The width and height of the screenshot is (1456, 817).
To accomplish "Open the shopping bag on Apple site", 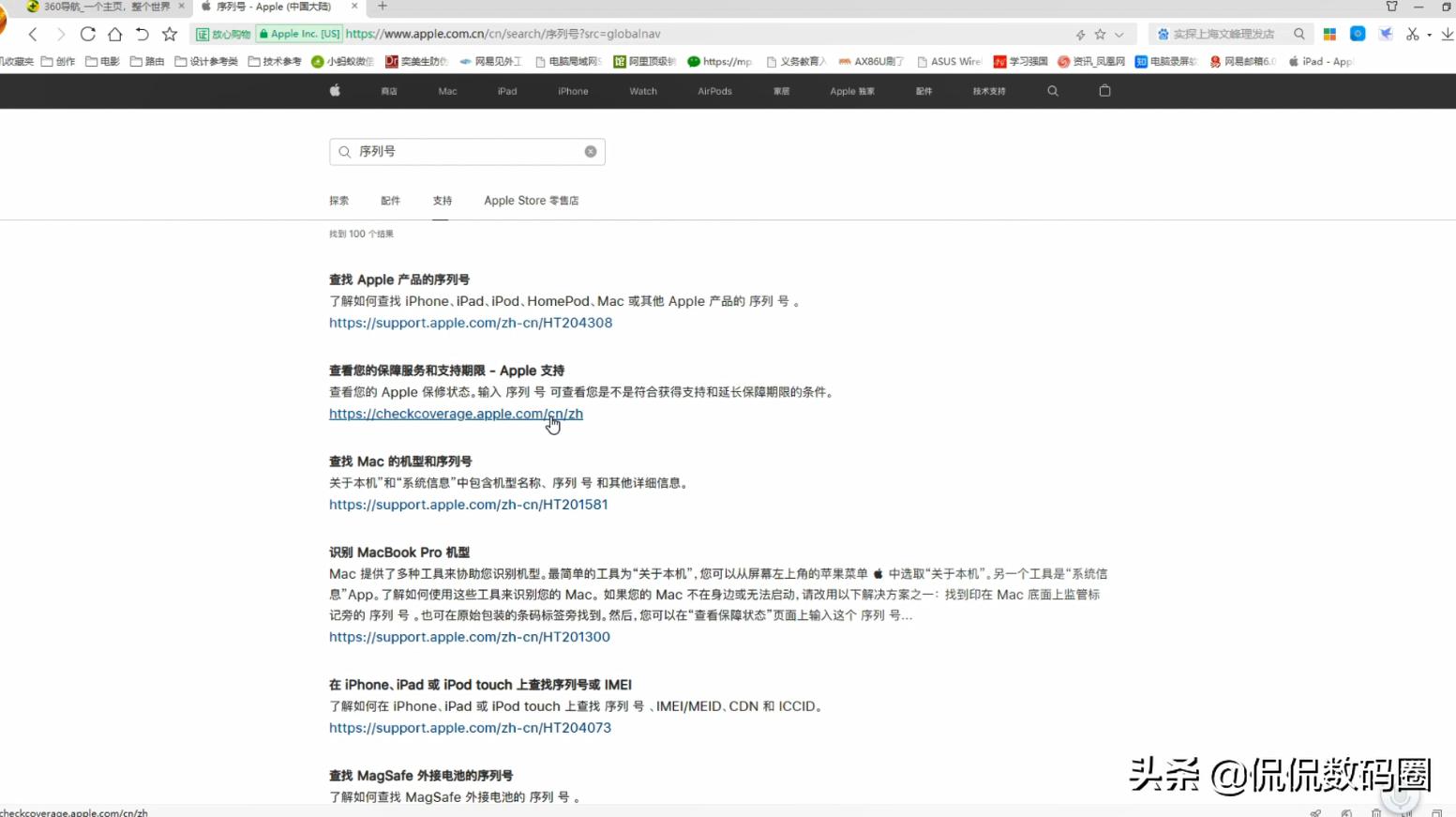I will click(1104, 91).
